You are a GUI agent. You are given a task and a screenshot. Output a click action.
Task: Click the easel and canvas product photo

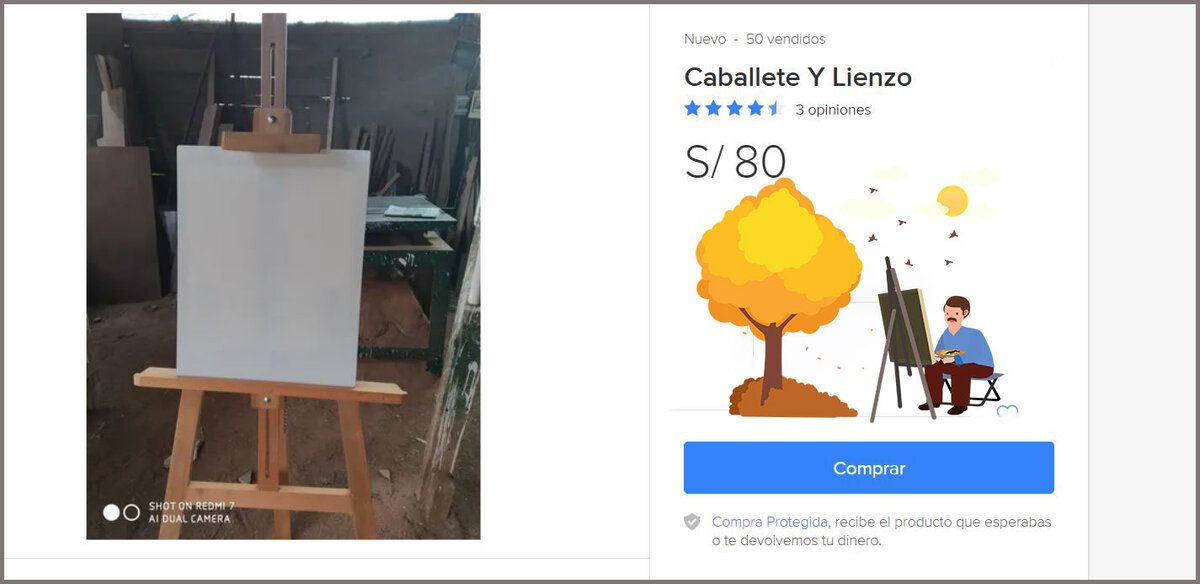click(x=283, y=276)
